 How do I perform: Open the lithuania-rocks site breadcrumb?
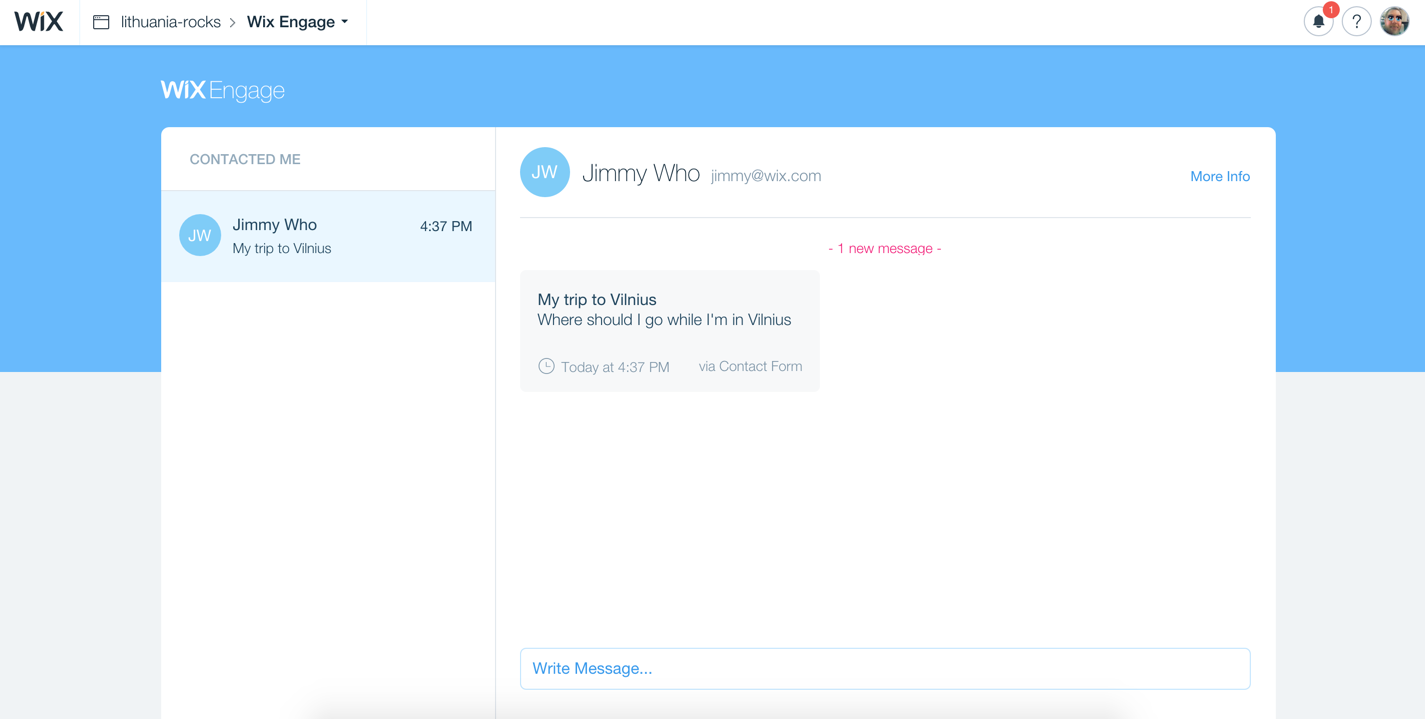pos(171,22)
